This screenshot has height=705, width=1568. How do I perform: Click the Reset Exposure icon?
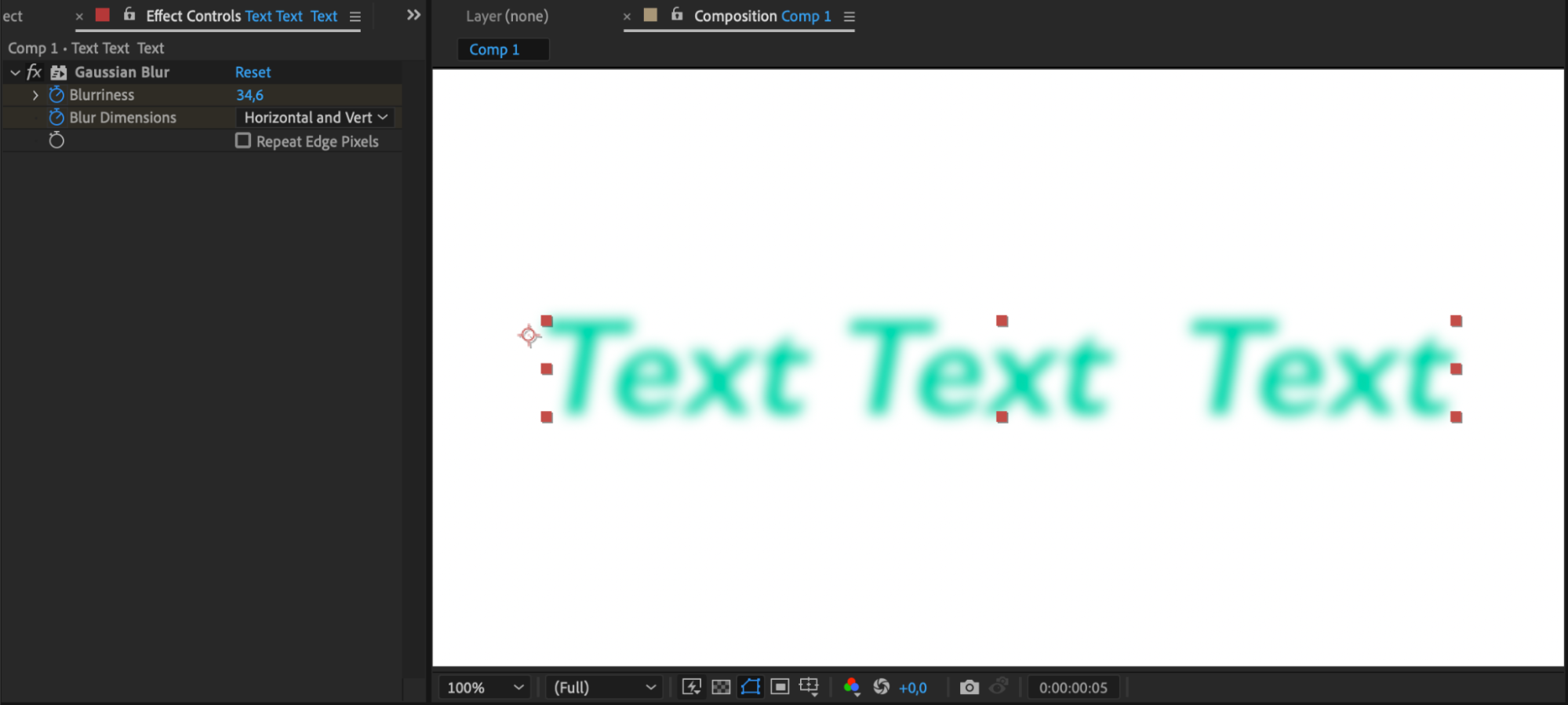click(x=882, y=687)
